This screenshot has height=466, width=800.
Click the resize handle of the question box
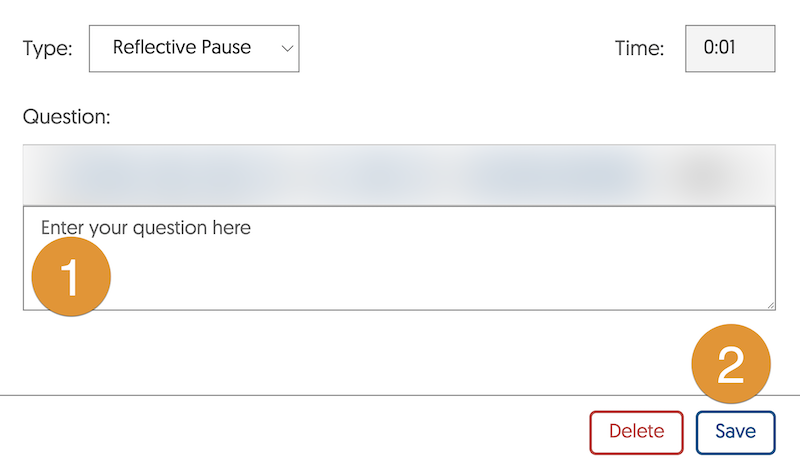pos(769,304)
